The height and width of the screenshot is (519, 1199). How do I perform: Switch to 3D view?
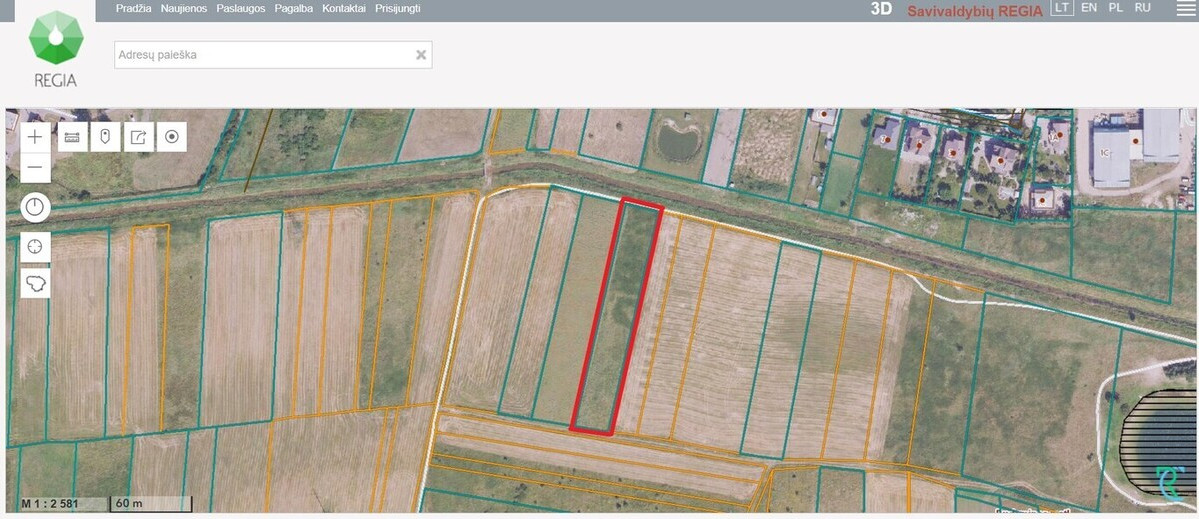pyautogui.click(x=881, y=9)
